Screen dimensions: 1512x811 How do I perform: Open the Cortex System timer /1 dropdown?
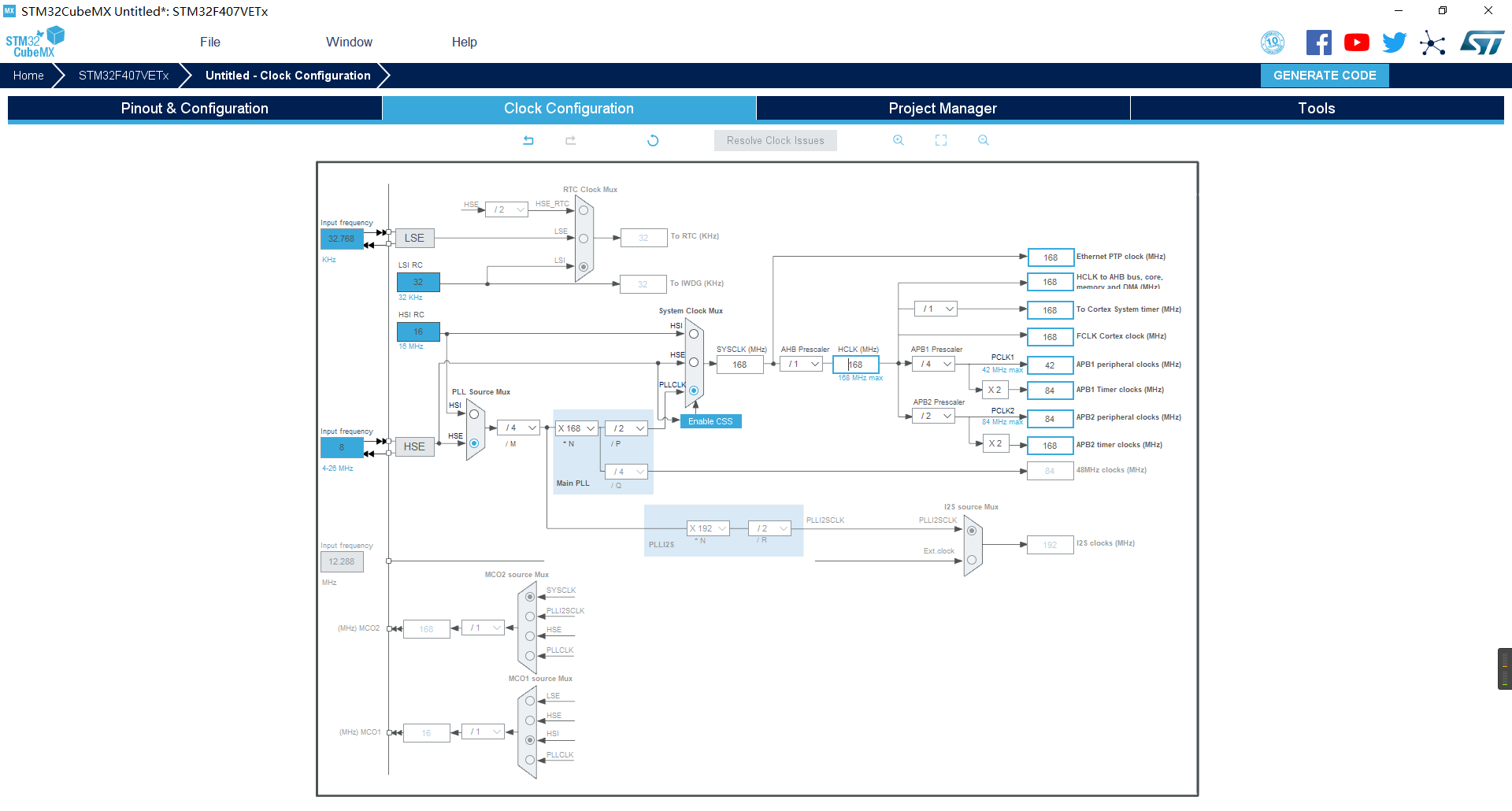click(936, 309)
